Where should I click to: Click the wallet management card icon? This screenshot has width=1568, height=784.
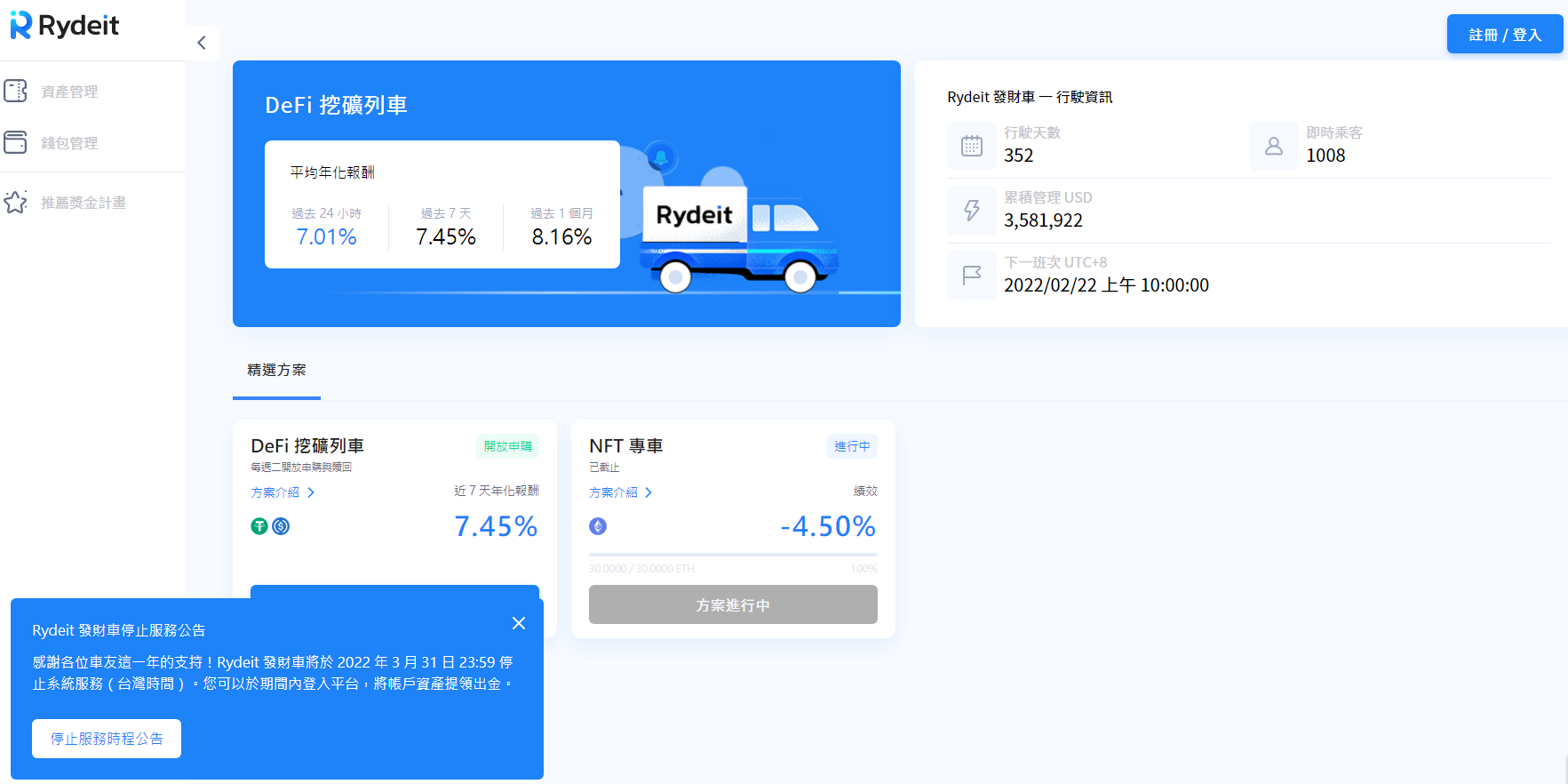[16, 142]
